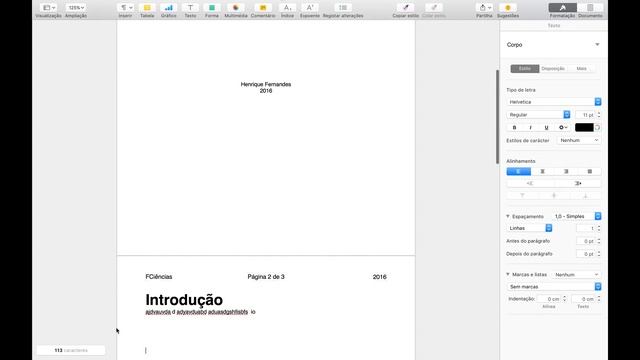
Task: Switch to the Mais tab
Action: [x=582, y=69]
